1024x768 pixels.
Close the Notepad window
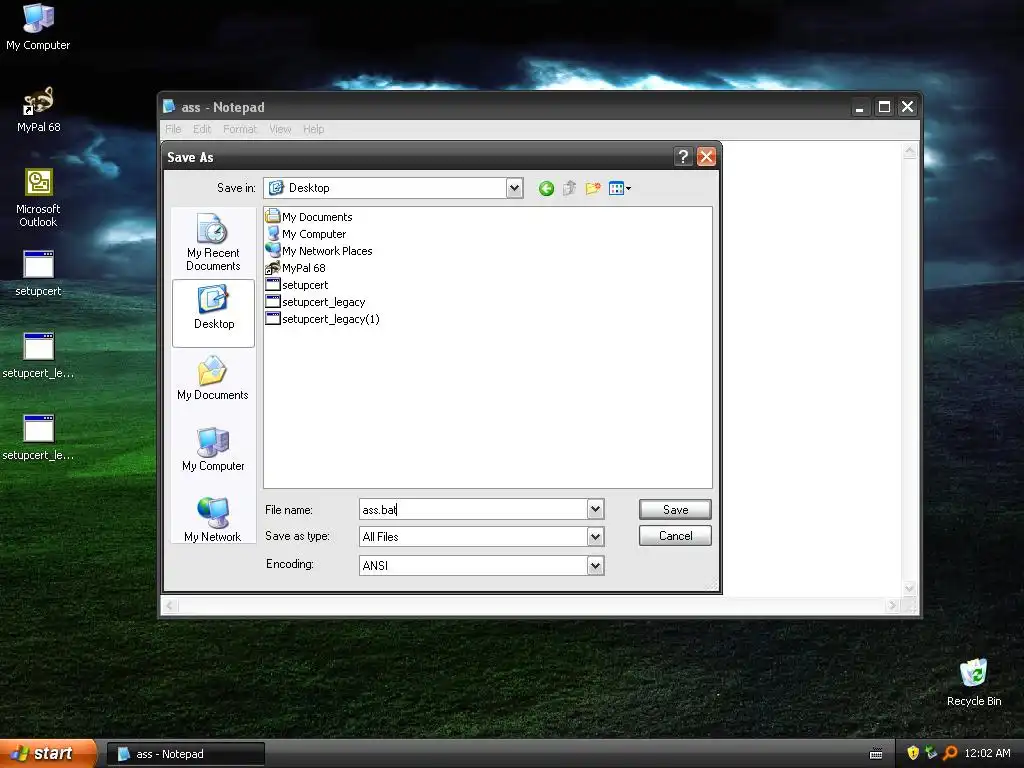point(908,107)
